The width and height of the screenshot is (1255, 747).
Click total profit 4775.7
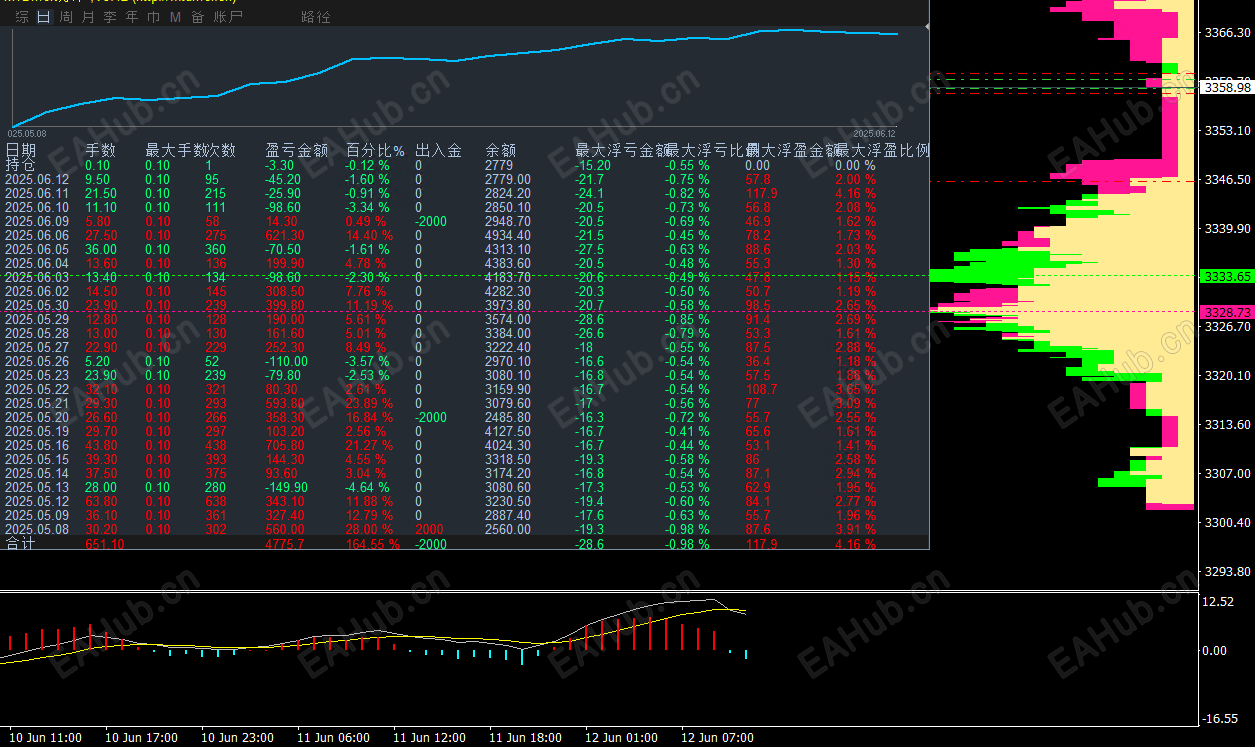(x=285, y=544)
